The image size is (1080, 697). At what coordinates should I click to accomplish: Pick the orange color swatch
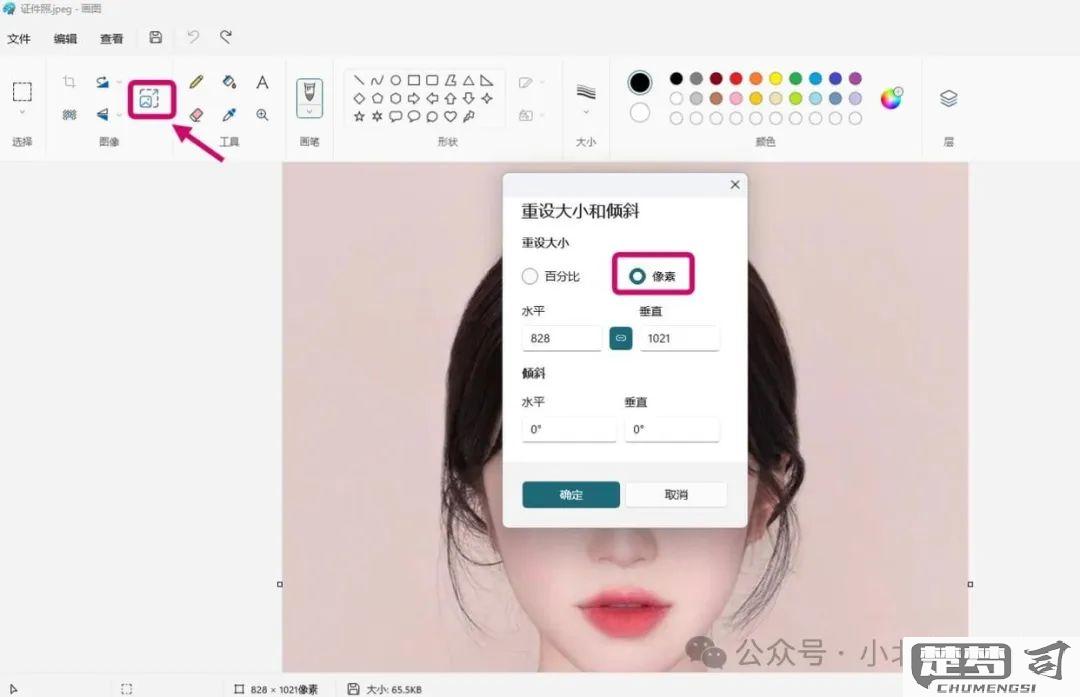pyautogui.click(x=756, y=79)
